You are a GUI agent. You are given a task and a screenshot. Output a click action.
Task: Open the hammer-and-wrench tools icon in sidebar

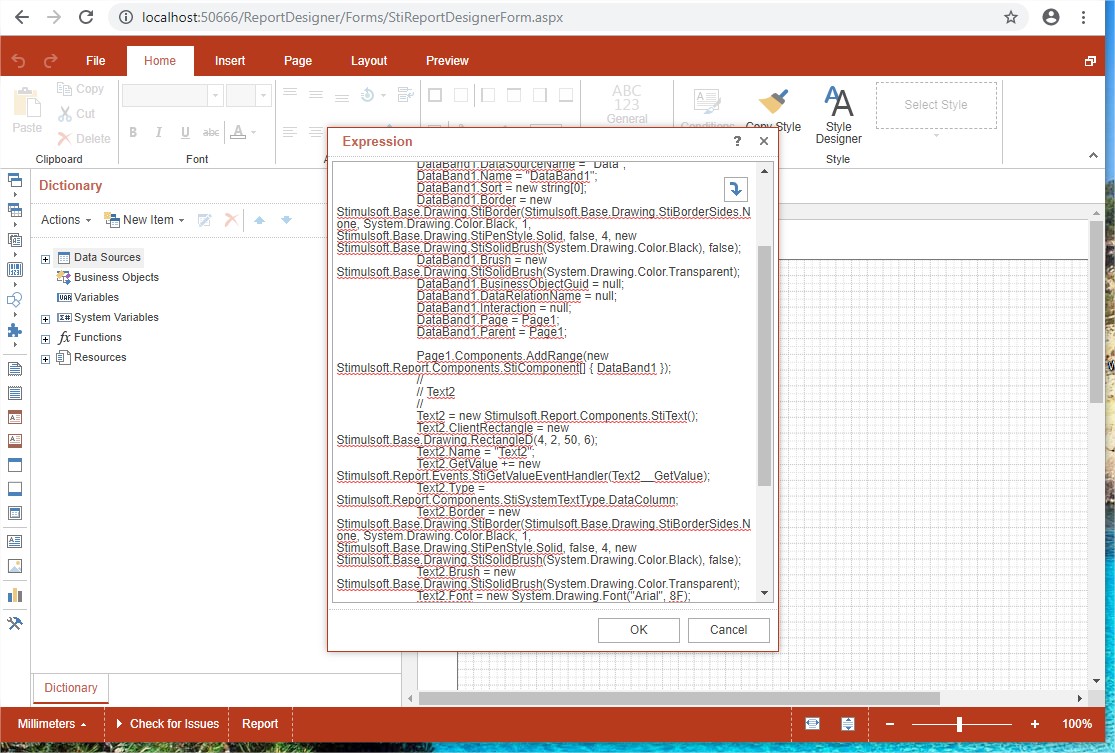[x=14, y=624]
